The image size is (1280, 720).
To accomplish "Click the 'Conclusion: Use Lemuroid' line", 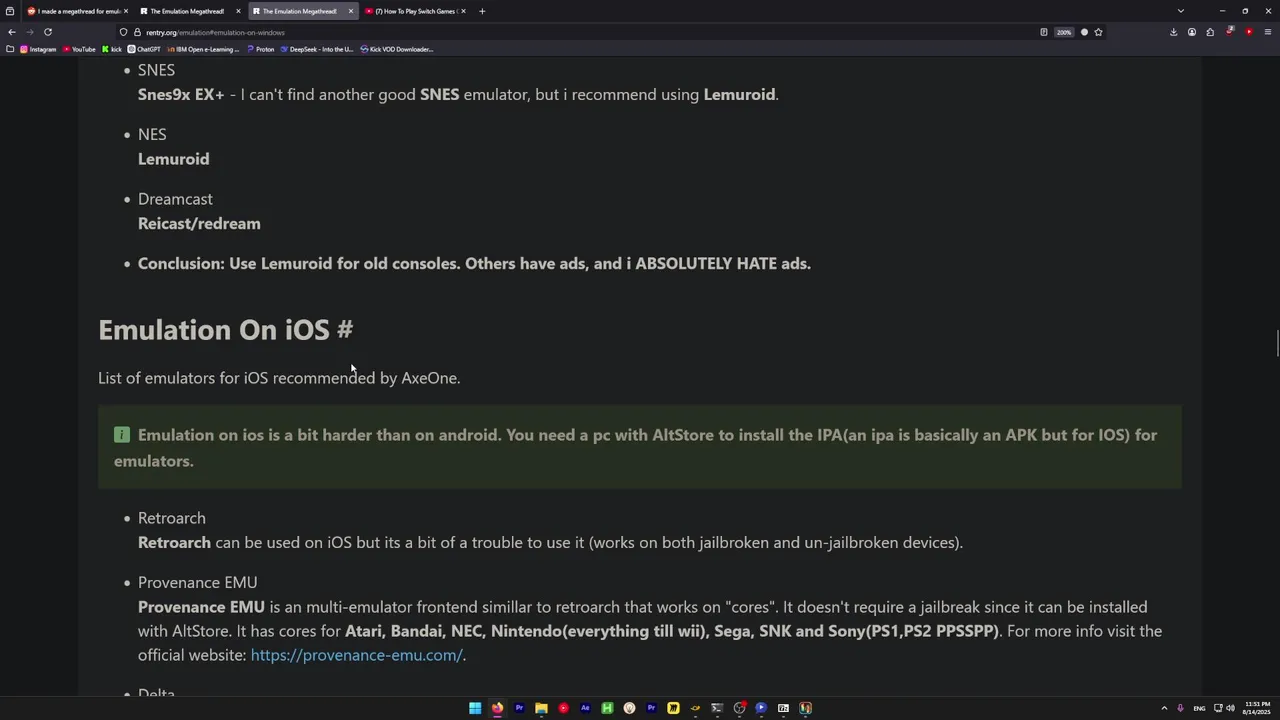I will pyautogui.click(x=474, y=264).
